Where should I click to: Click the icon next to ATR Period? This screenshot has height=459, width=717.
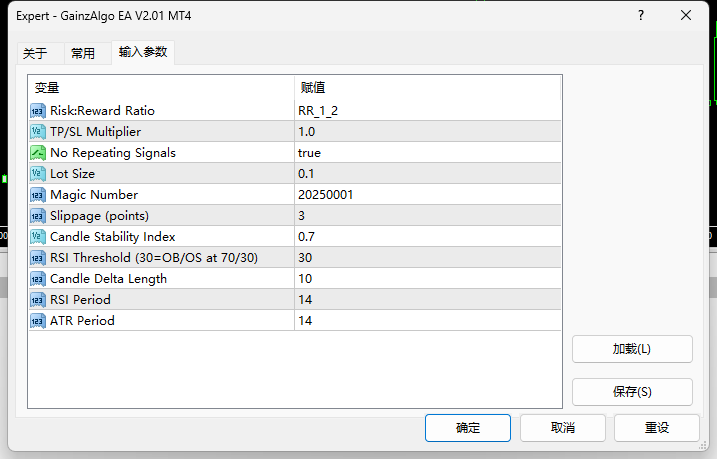(x=38, y=321)
